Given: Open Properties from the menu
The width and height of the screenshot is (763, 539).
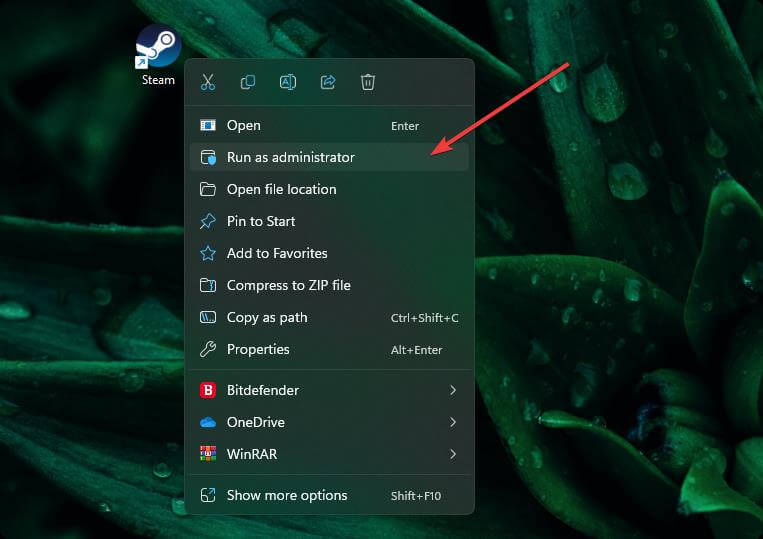Looking at the screenshot, I should click(x=329, y=349).
